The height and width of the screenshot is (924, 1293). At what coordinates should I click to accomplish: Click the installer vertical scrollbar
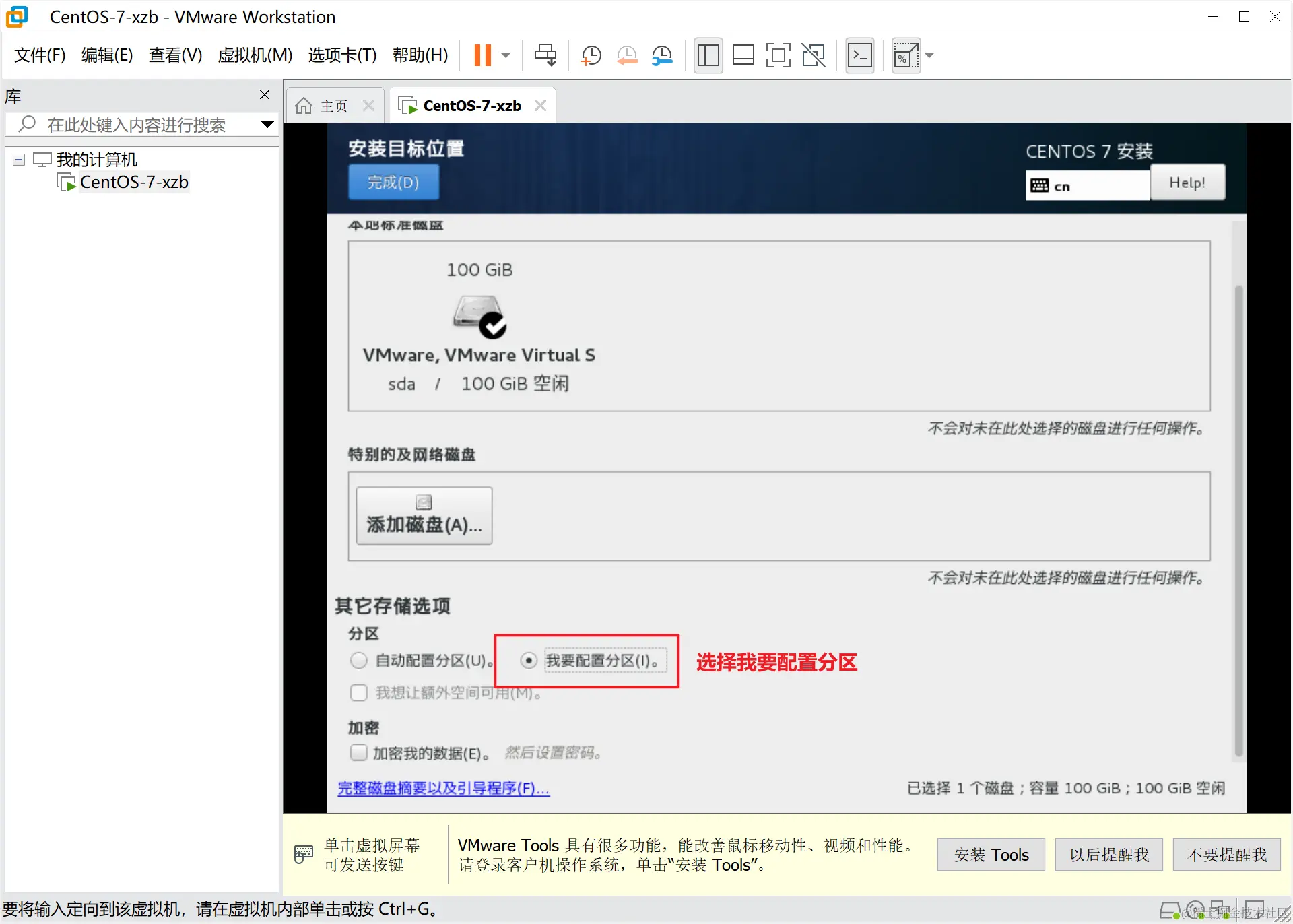pos(1238,521)
